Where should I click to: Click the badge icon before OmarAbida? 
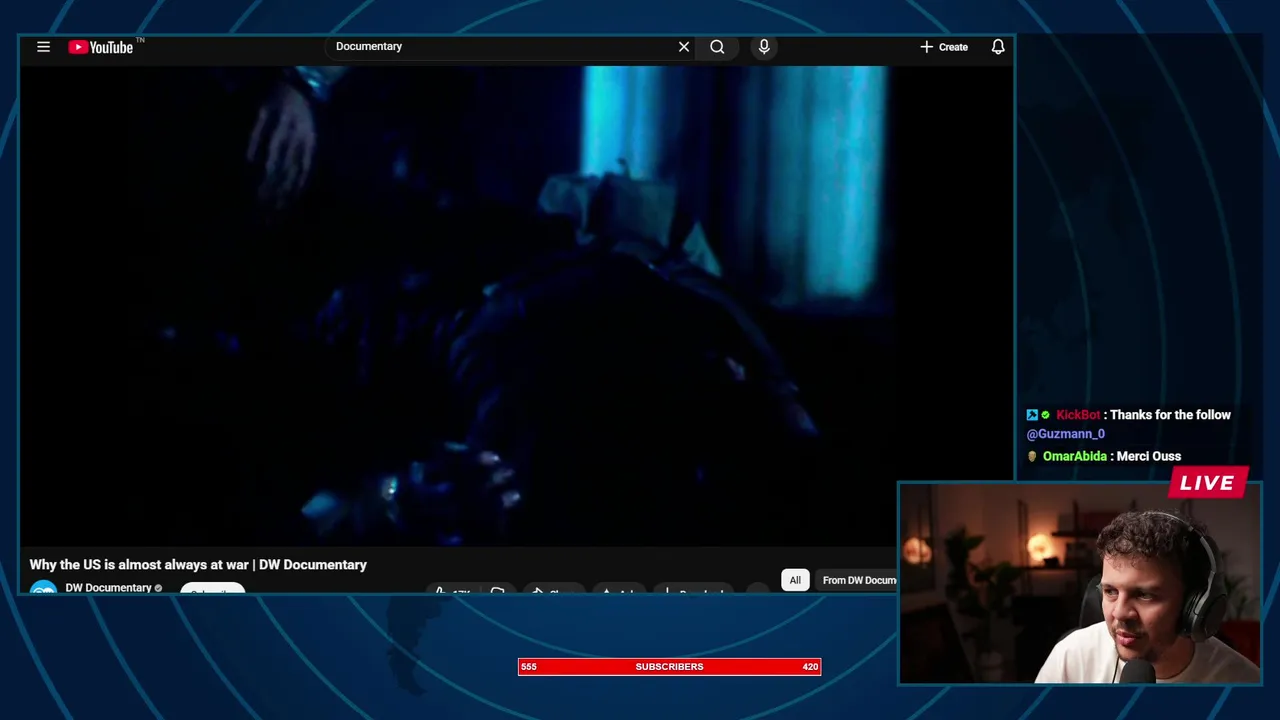point(1032,456)
